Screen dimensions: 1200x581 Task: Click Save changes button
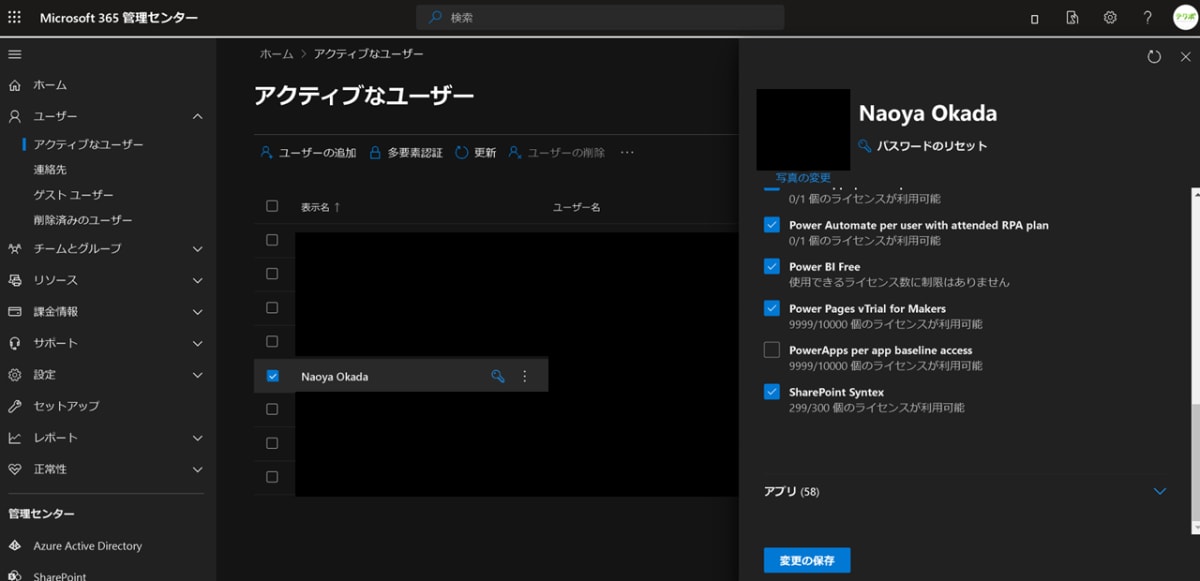806,560
